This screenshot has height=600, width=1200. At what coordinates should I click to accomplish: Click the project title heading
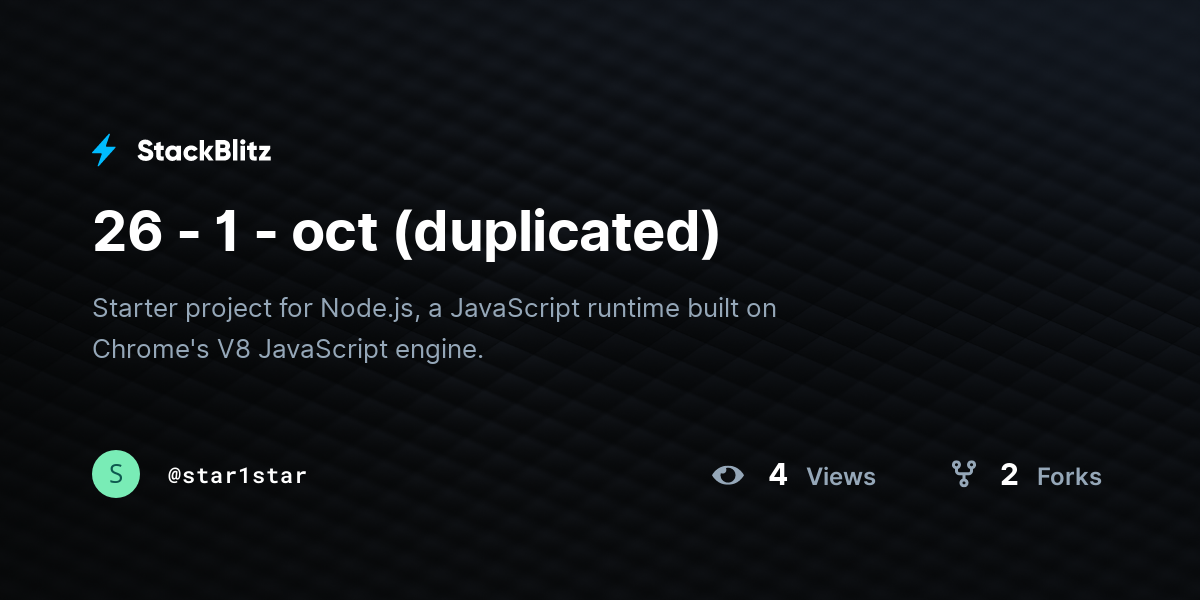point(406,232)
